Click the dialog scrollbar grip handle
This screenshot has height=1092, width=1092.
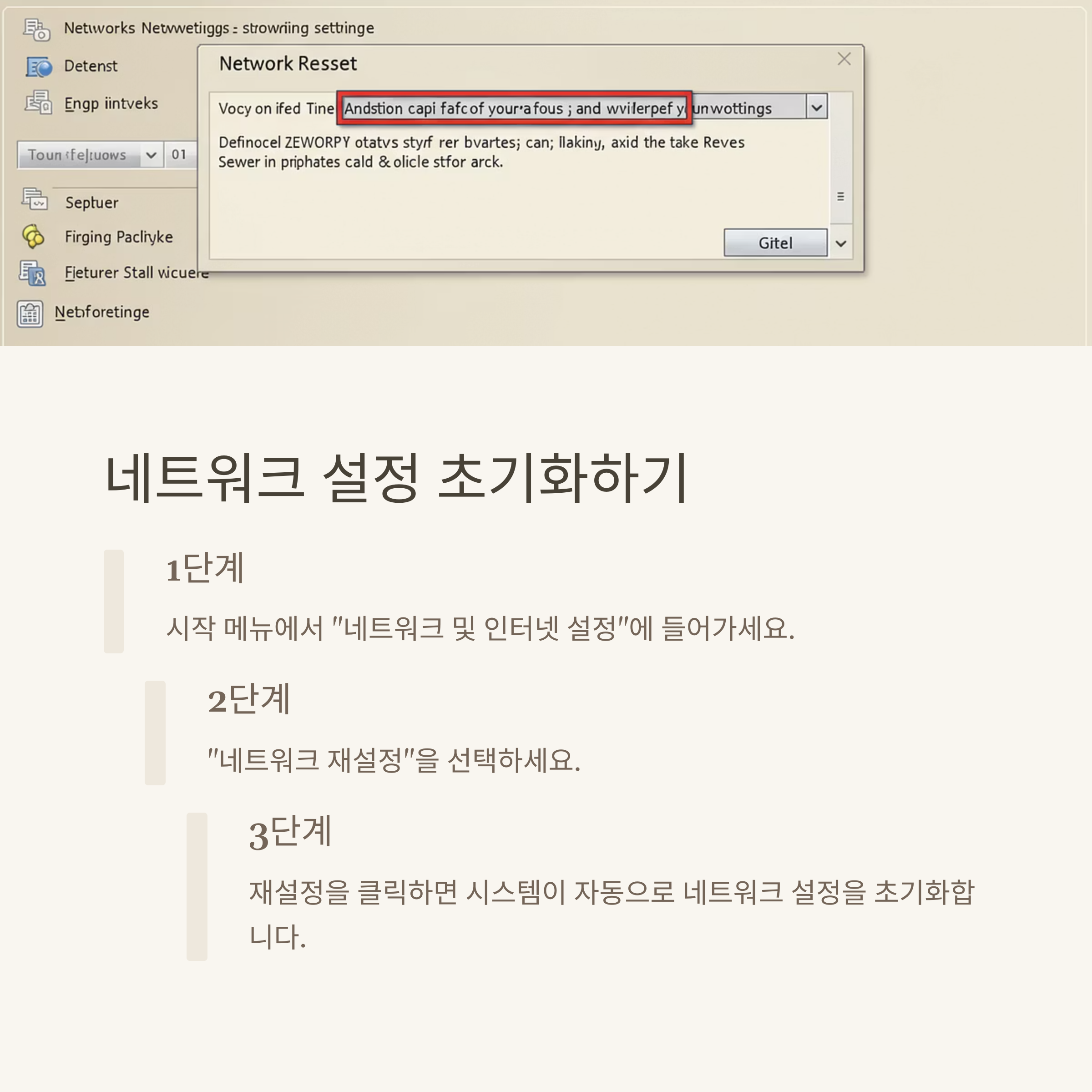[840, 197]
